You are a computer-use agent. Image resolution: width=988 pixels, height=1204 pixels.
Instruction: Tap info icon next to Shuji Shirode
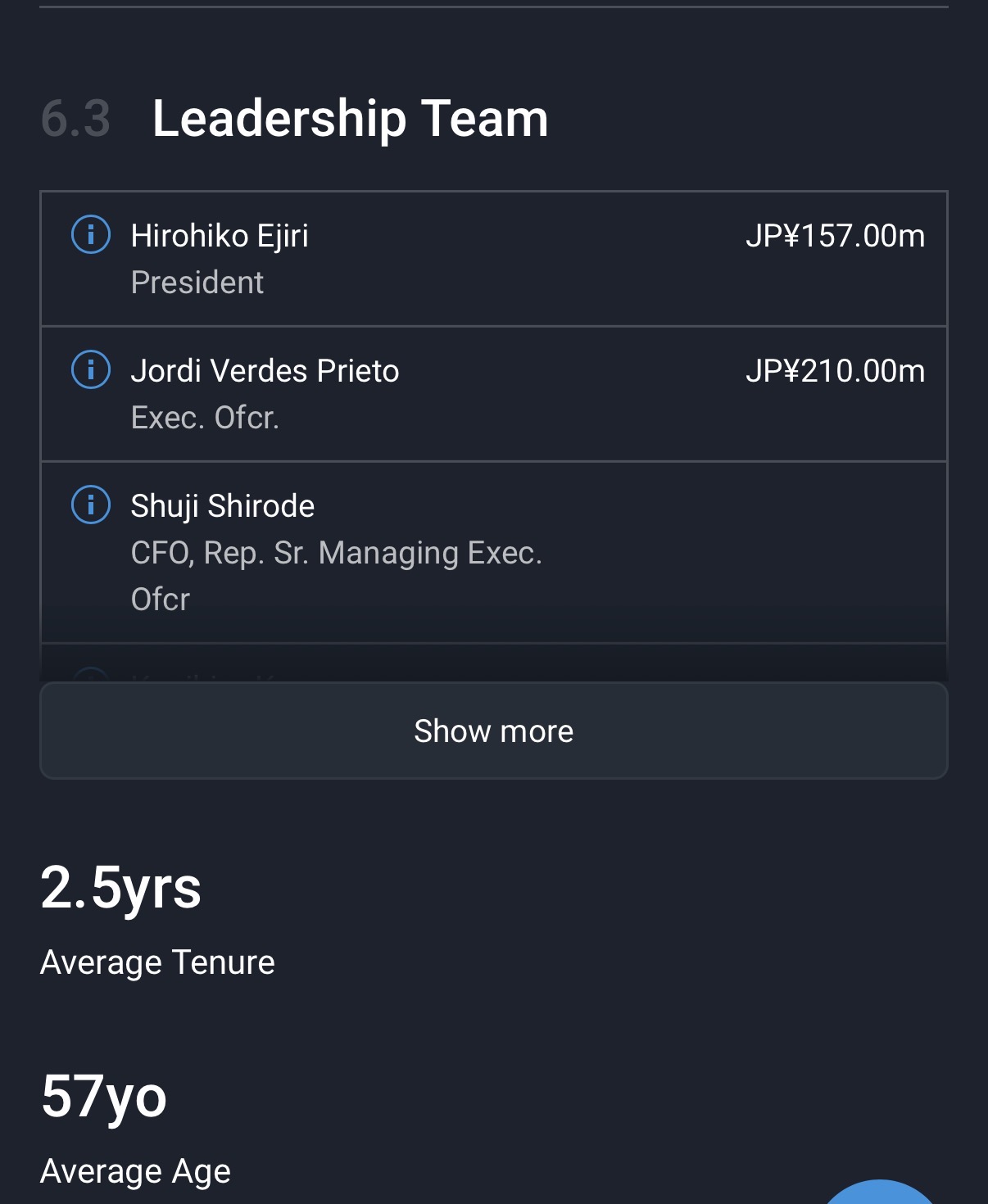click(x=91, y=505)
